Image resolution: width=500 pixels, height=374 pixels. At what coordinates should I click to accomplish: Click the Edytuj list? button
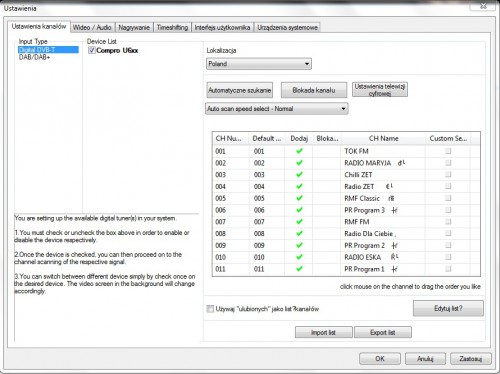click(x=448, y=308)
